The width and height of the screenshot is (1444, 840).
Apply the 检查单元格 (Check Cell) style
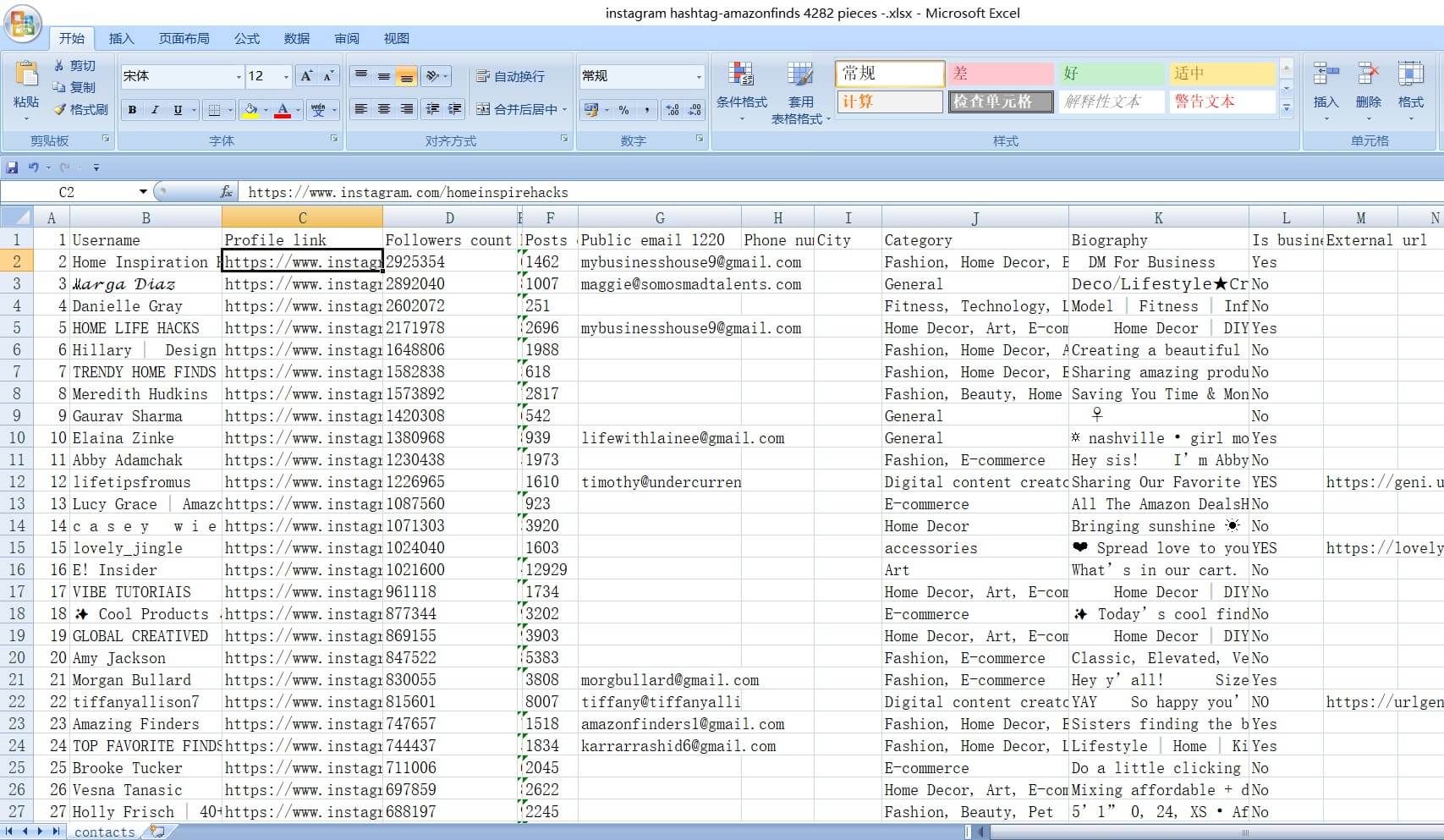pos(1001,102)
